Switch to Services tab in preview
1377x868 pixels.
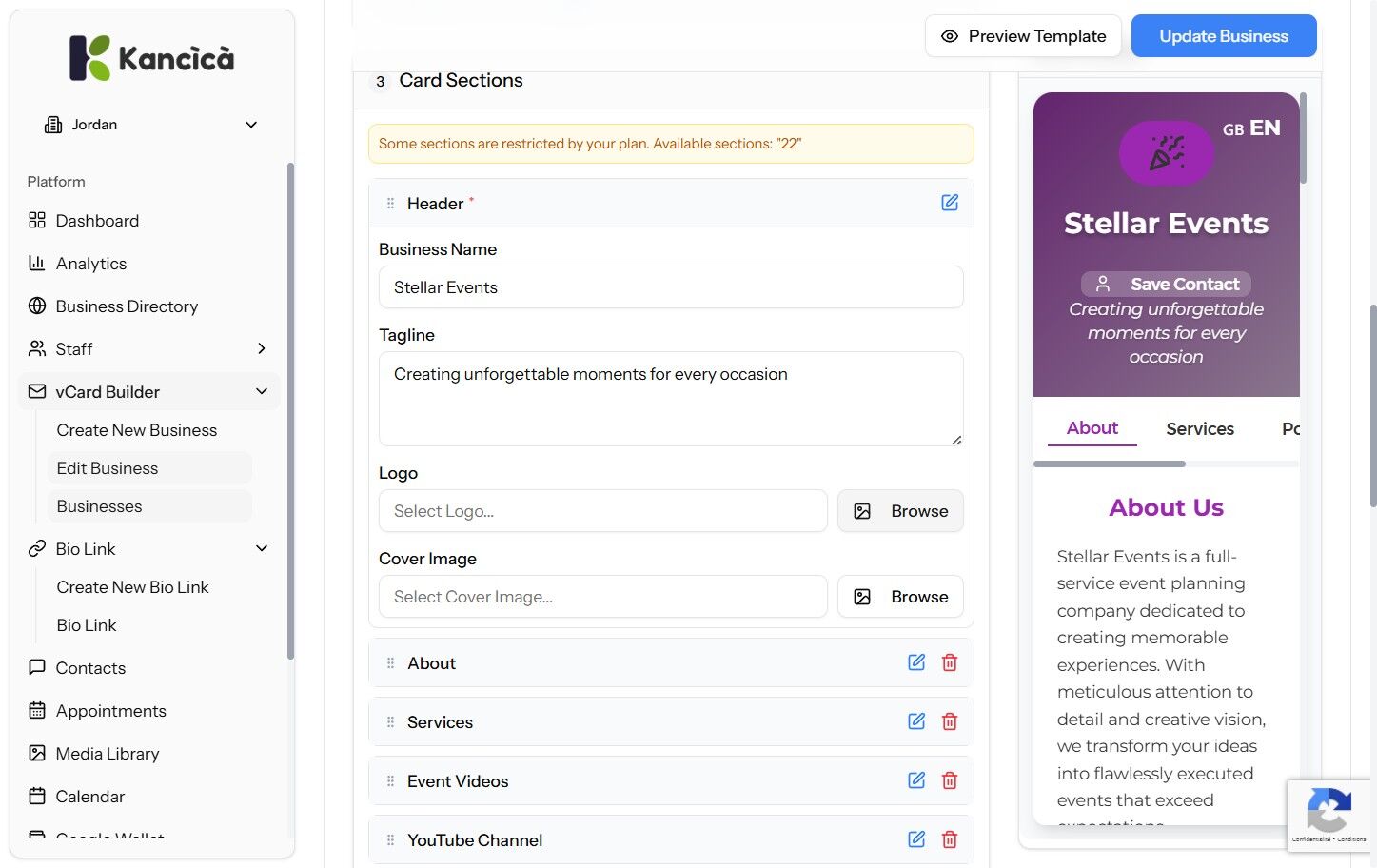[x=1200, y=429]
